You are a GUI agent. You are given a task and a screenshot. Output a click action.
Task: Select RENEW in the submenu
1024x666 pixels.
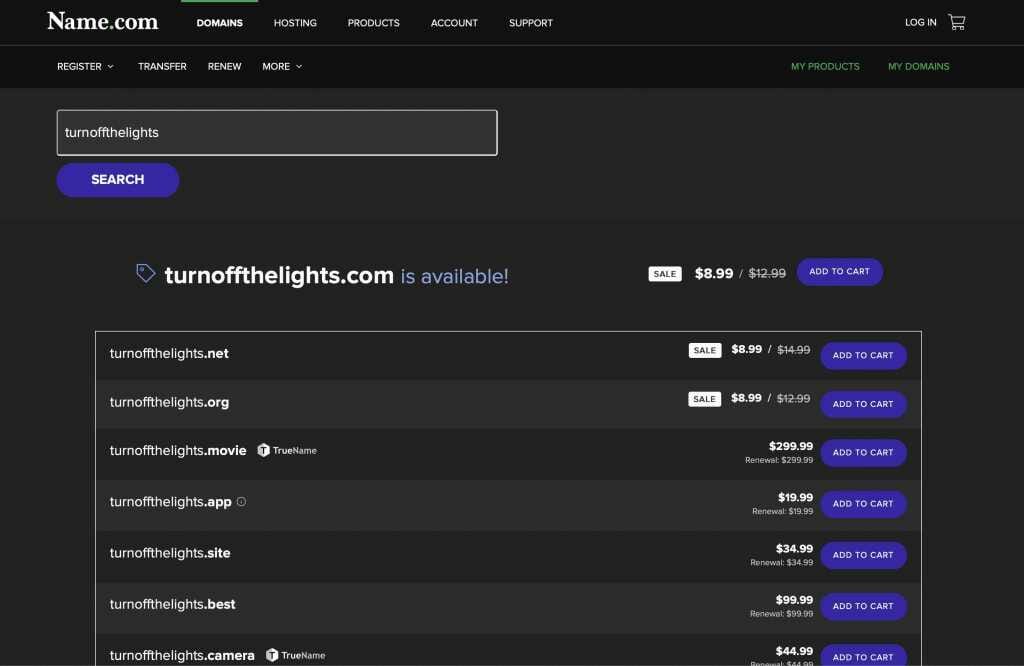pos(225,67)
